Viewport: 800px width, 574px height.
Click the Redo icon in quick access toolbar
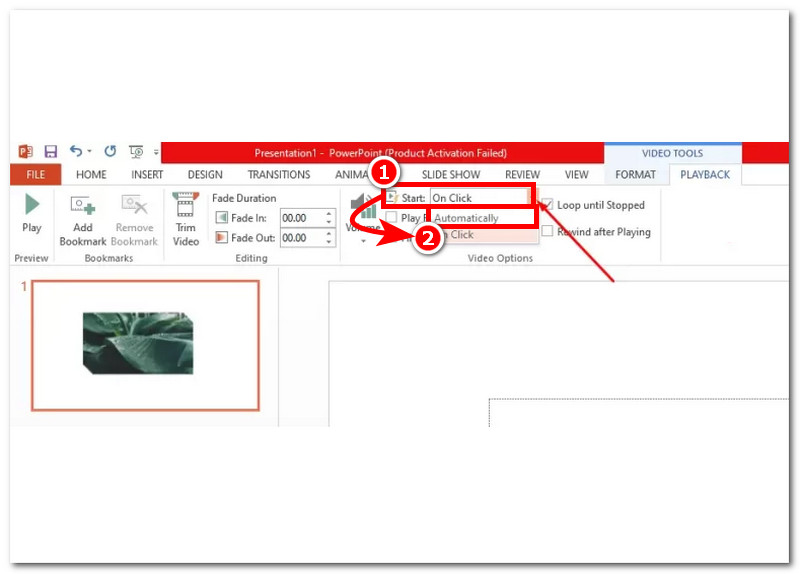click(110, 152)
